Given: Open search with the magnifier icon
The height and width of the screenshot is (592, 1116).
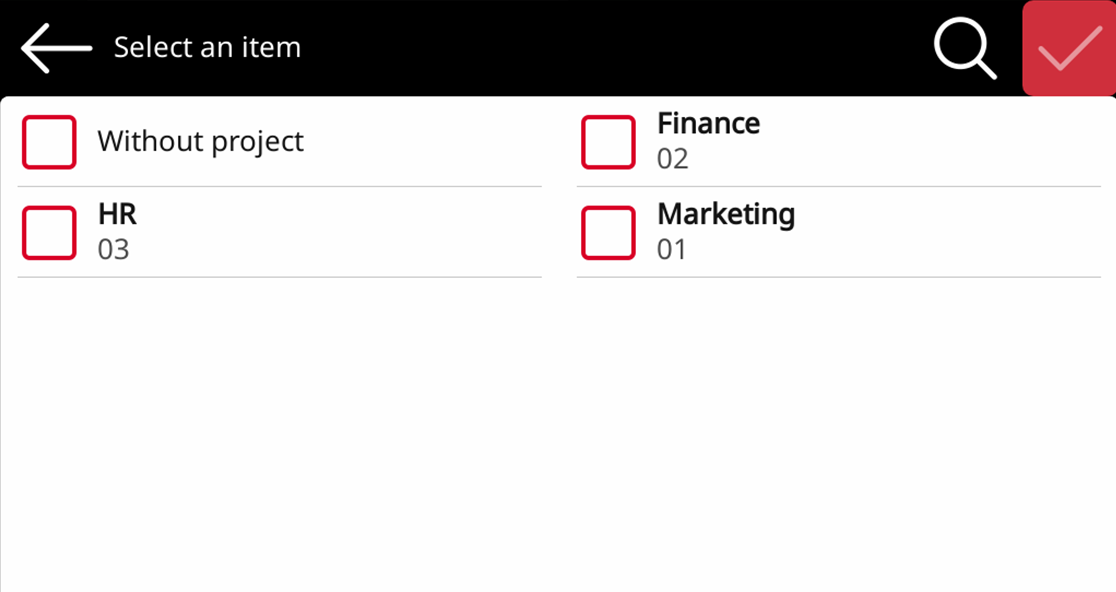Looking at the screenshot, I should [965, 48].
